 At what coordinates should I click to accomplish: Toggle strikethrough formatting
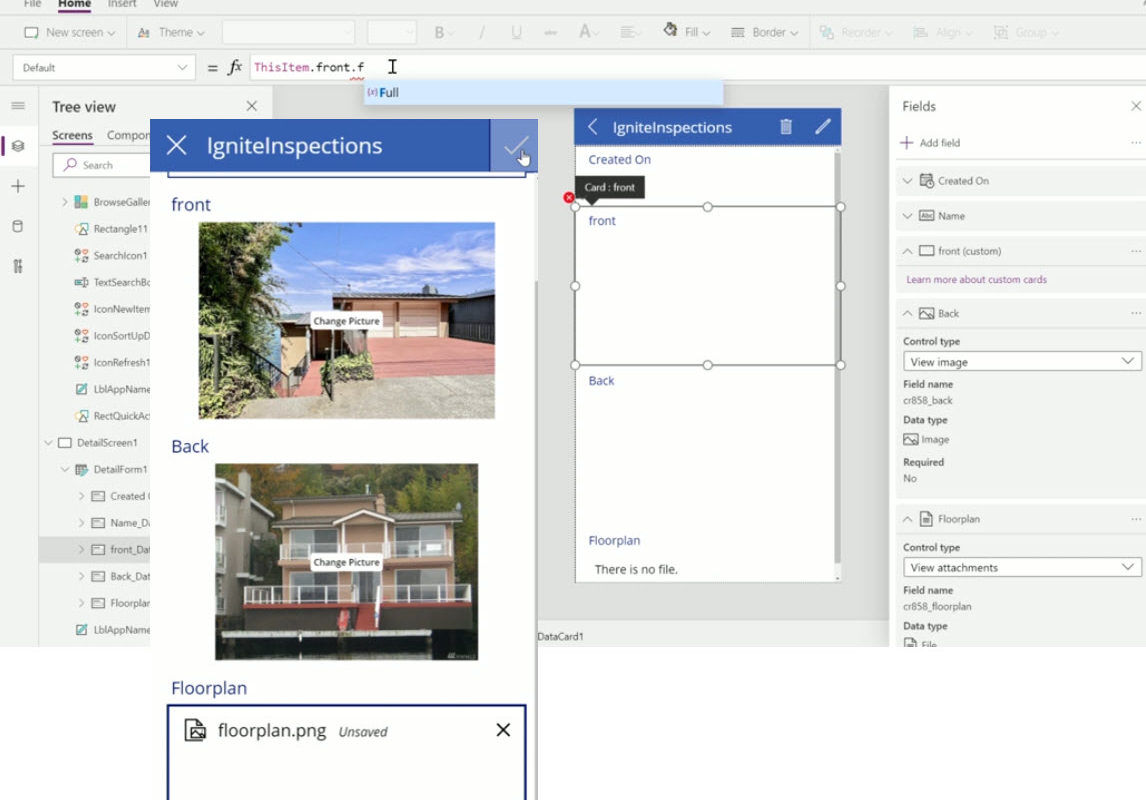click(x=550, y=32)
